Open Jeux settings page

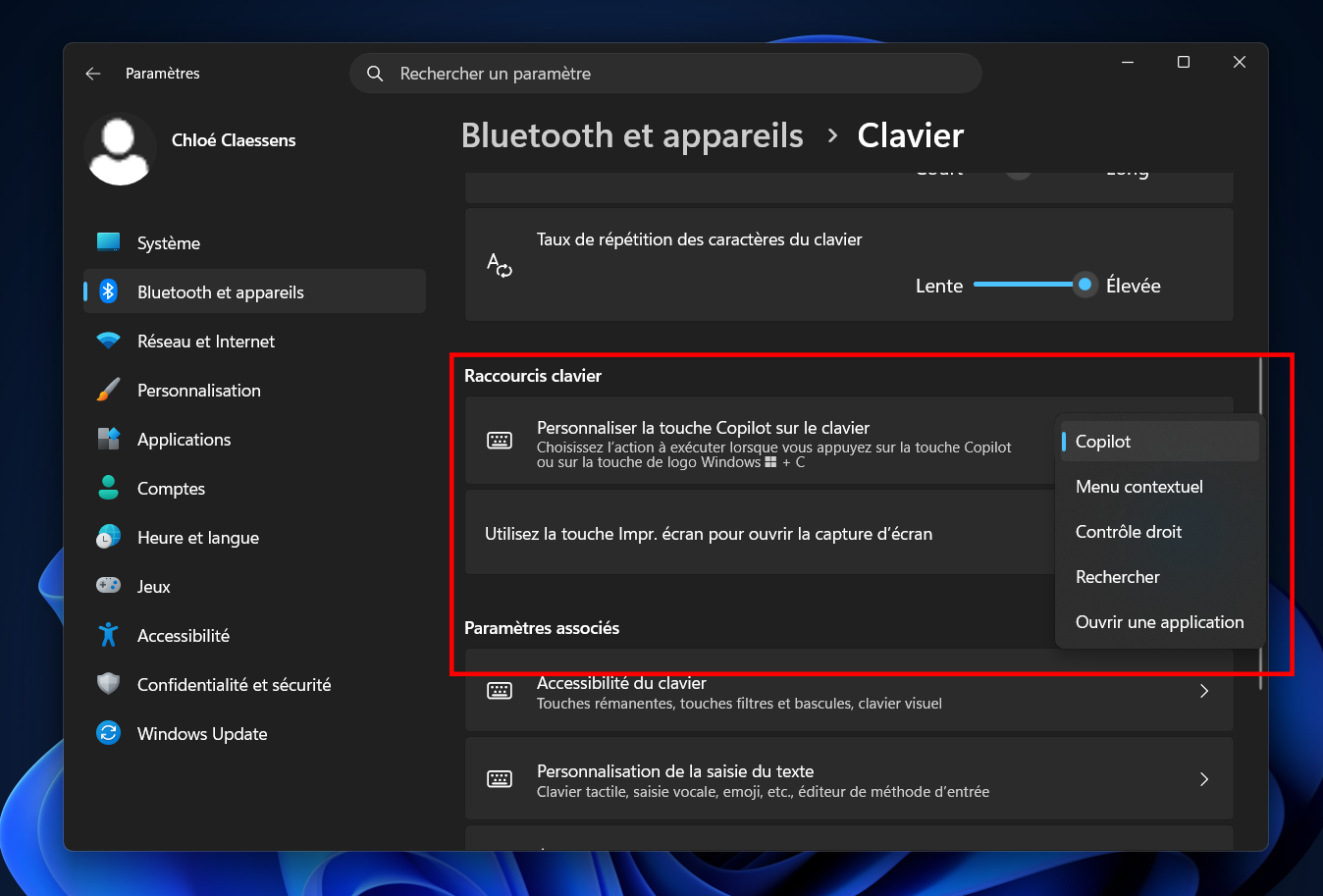255,586
